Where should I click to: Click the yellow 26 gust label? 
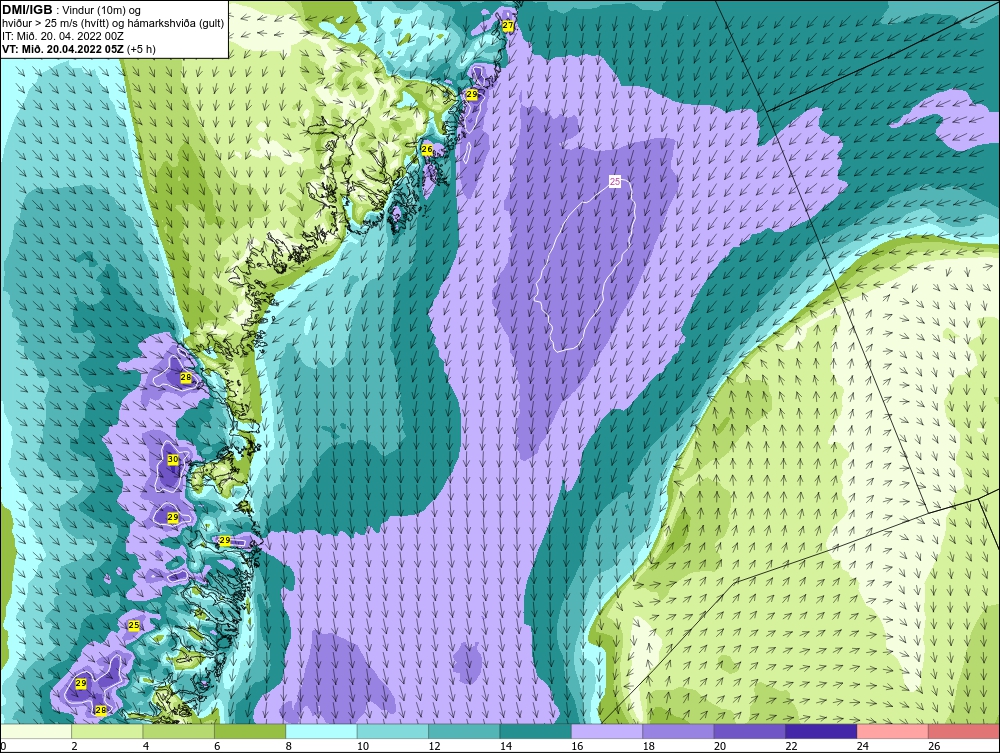pos(427,150)
